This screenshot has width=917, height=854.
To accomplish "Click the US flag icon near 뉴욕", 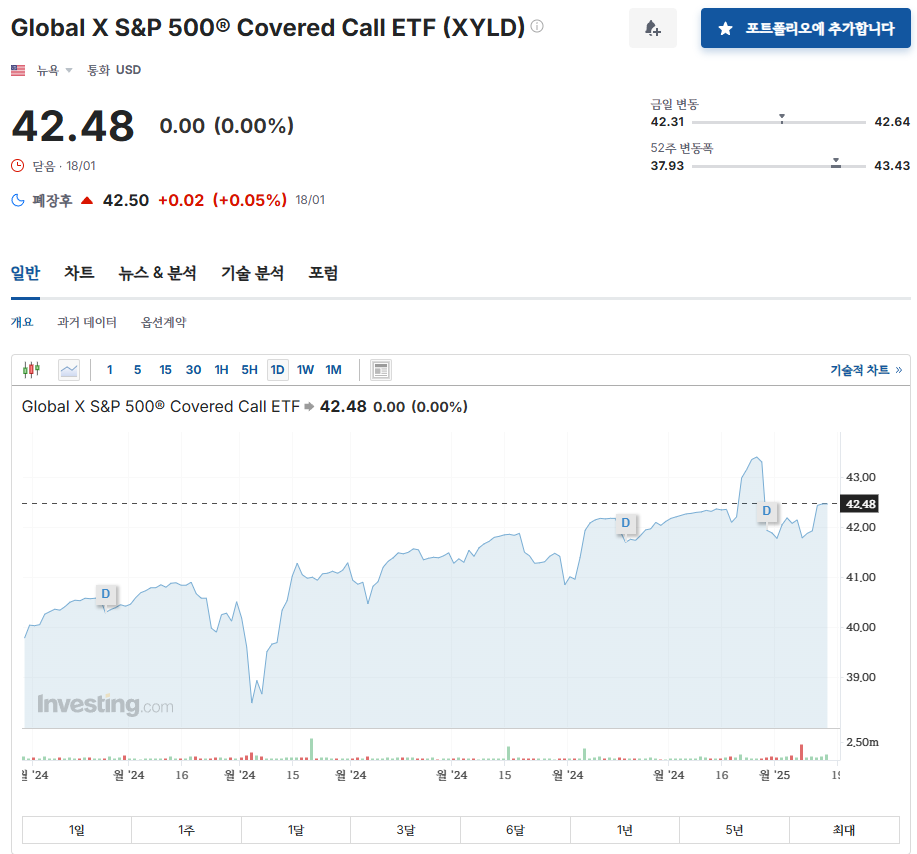I will click(18, 70).
